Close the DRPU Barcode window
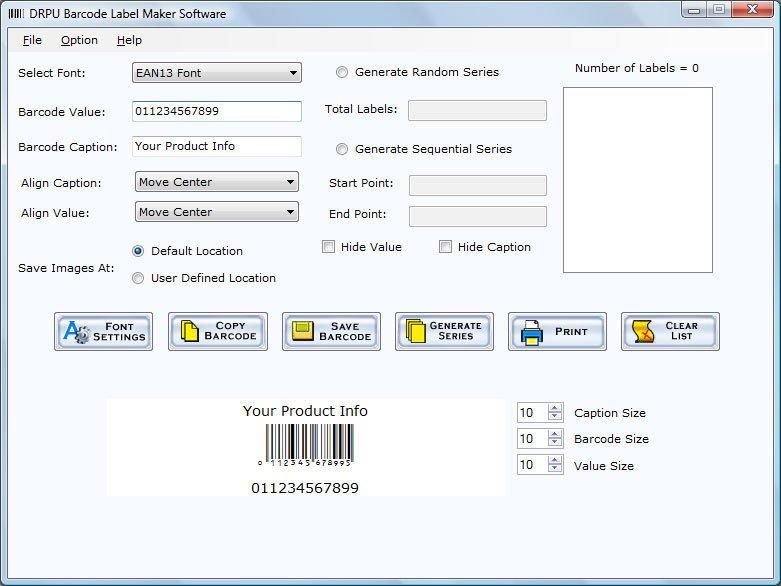Screen dimensions: 781x586 [753, 9]
